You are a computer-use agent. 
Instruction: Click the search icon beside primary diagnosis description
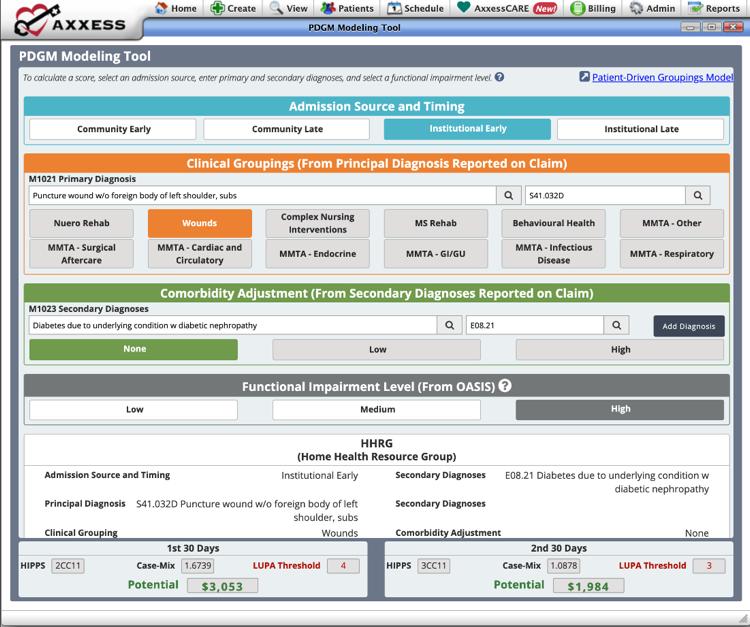(x=509, y=196)
